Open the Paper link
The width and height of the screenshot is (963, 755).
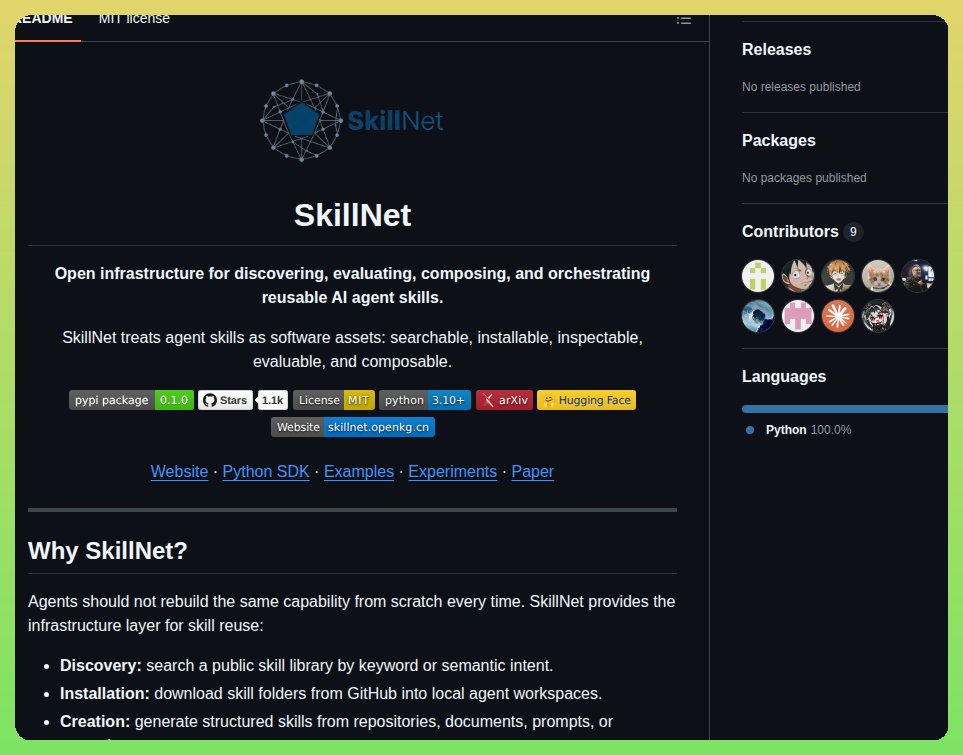pos(532,471)
